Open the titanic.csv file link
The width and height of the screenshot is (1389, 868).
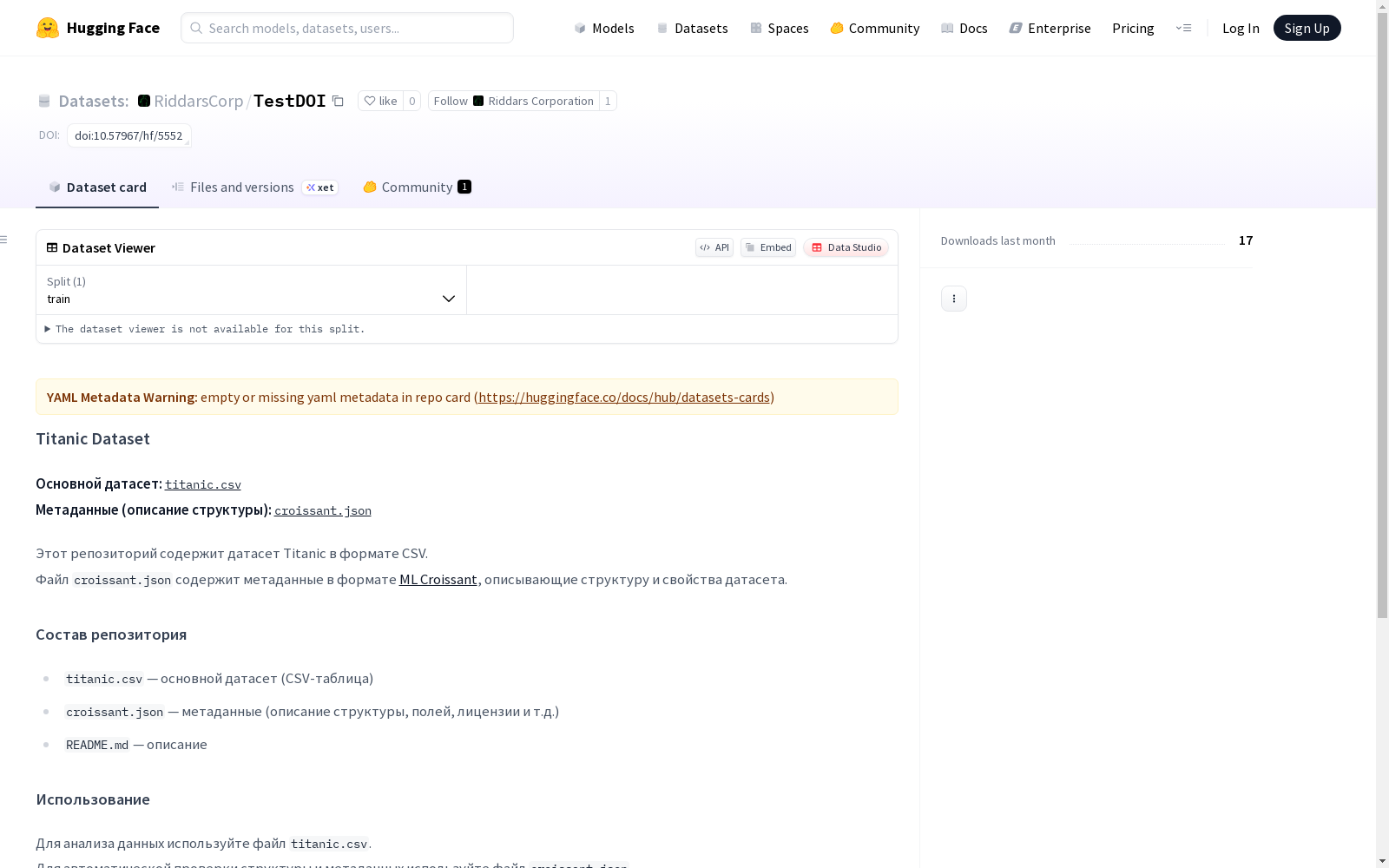[203, 484]
